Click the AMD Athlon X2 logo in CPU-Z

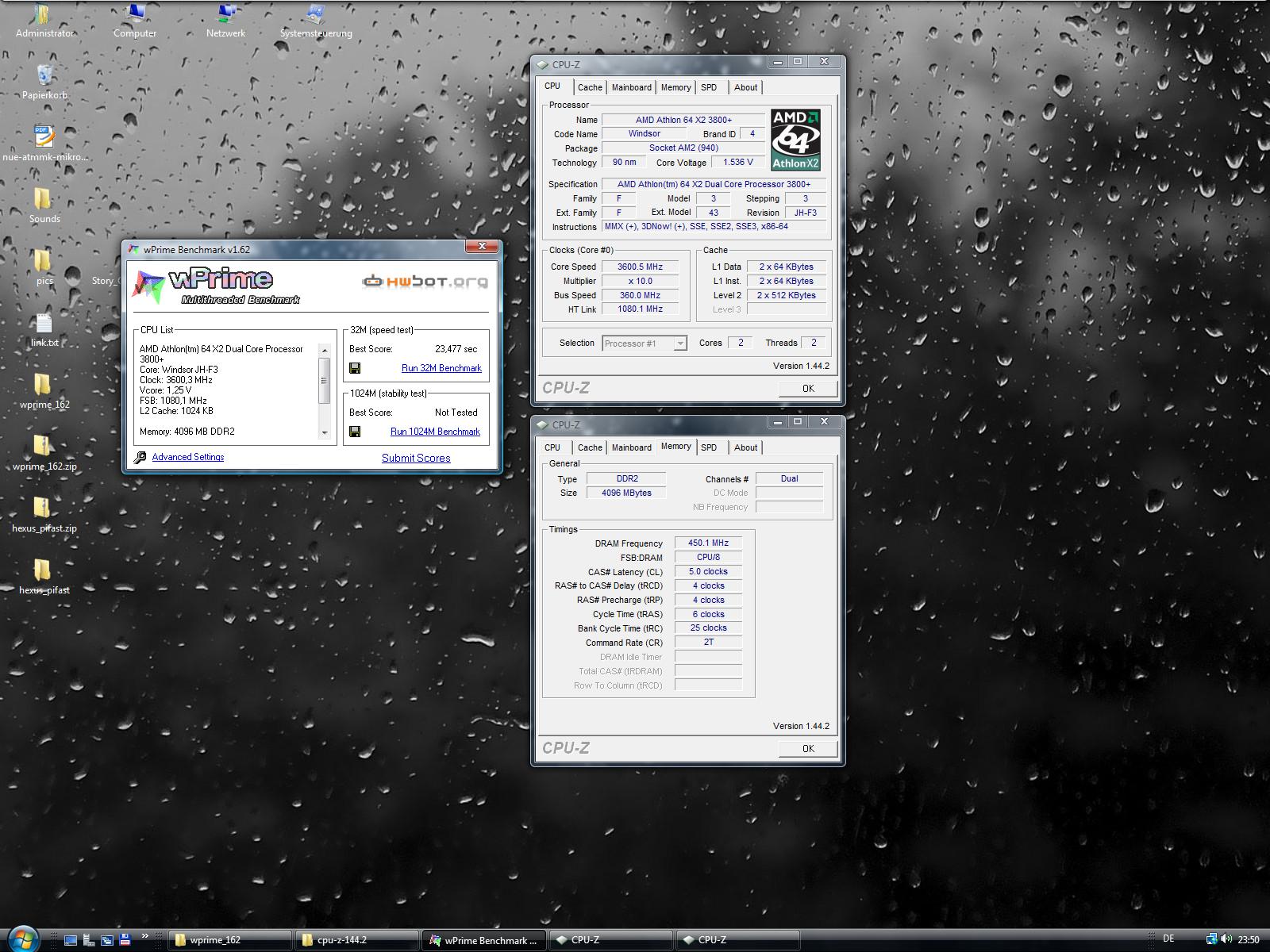tap(795, 140)
